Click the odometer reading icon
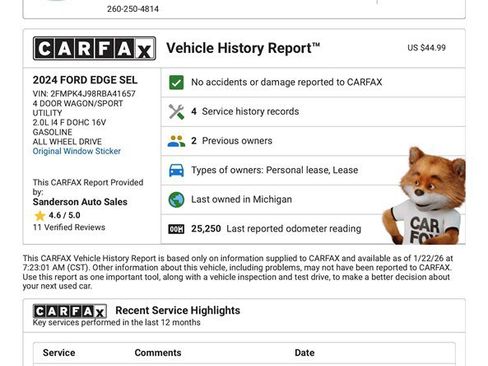Screen dimensions: 488x366 tap(176, 229)
